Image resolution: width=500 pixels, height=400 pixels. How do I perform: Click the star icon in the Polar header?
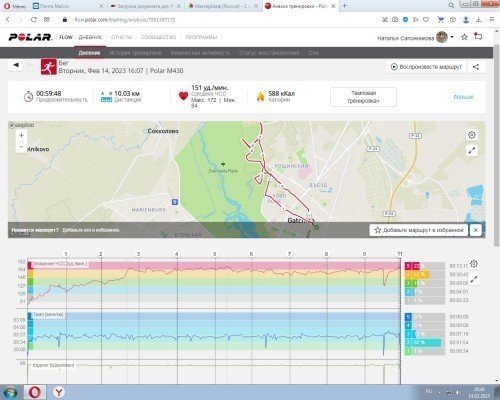(x=464, y=37)
